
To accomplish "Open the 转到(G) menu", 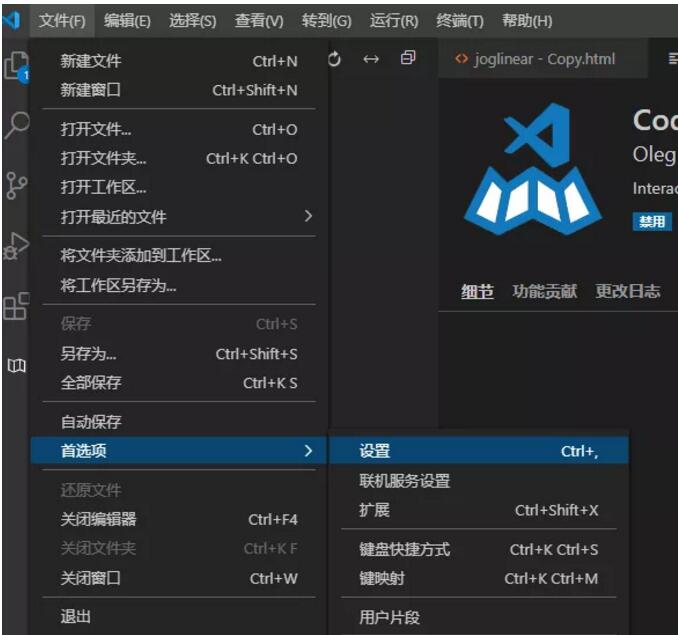I will [x=326, y=20].
